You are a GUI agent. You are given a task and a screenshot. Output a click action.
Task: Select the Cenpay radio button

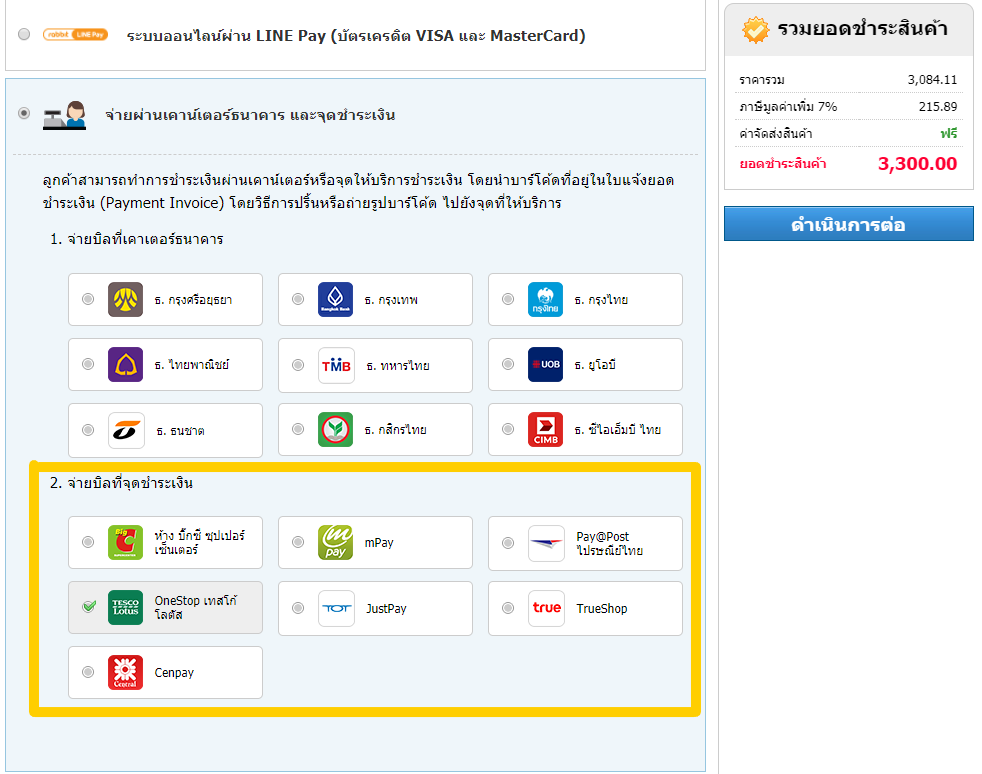[88, 673]
